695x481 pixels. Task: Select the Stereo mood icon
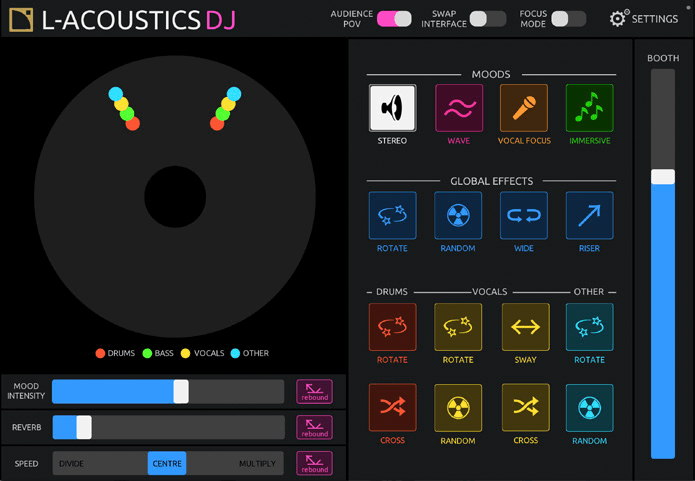tap(392, 108)
